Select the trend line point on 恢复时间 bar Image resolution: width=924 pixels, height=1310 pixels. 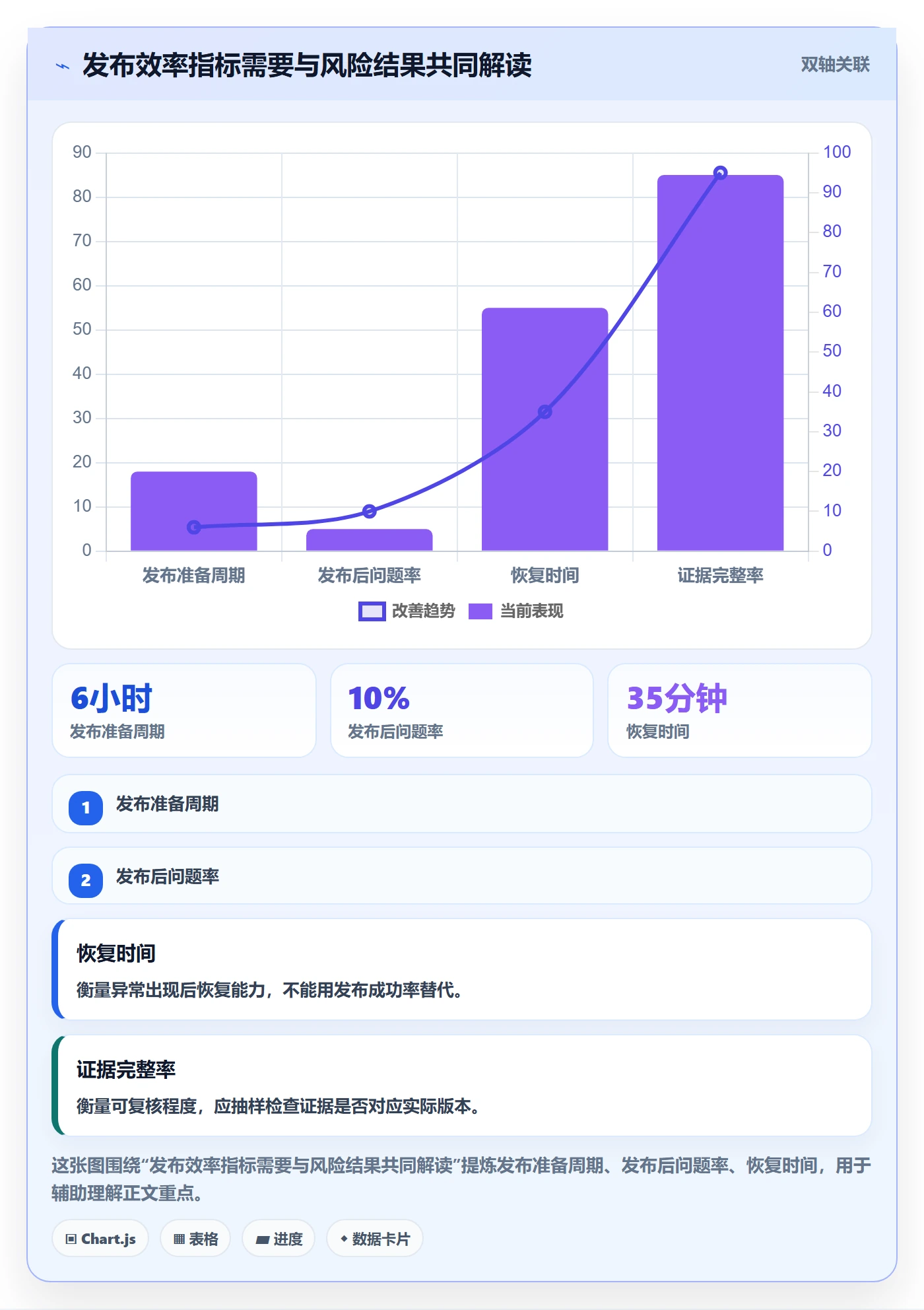point(545,412)
